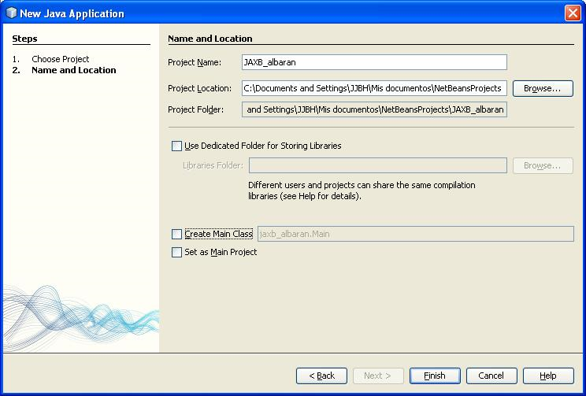This screenshot has height=396, width=586.
Task: Click the New Java Application title text
Action: (72, 14)
